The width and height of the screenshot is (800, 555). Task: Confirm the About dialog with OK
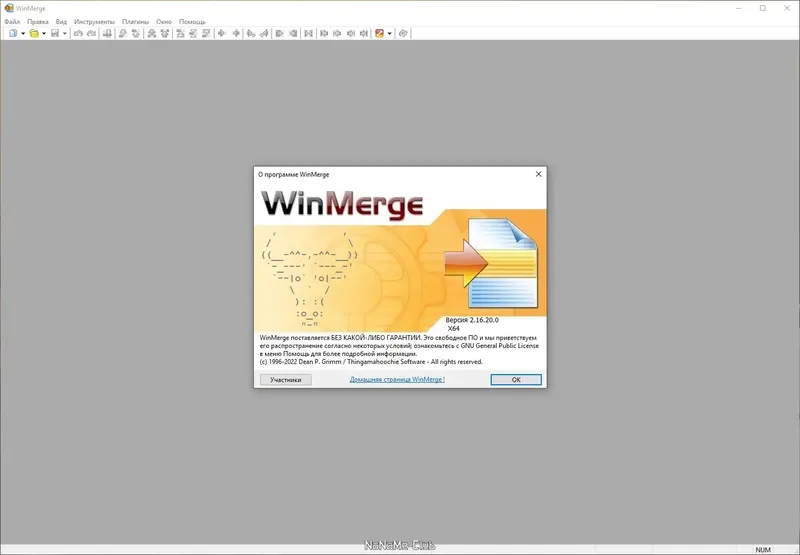click(516, 380)
